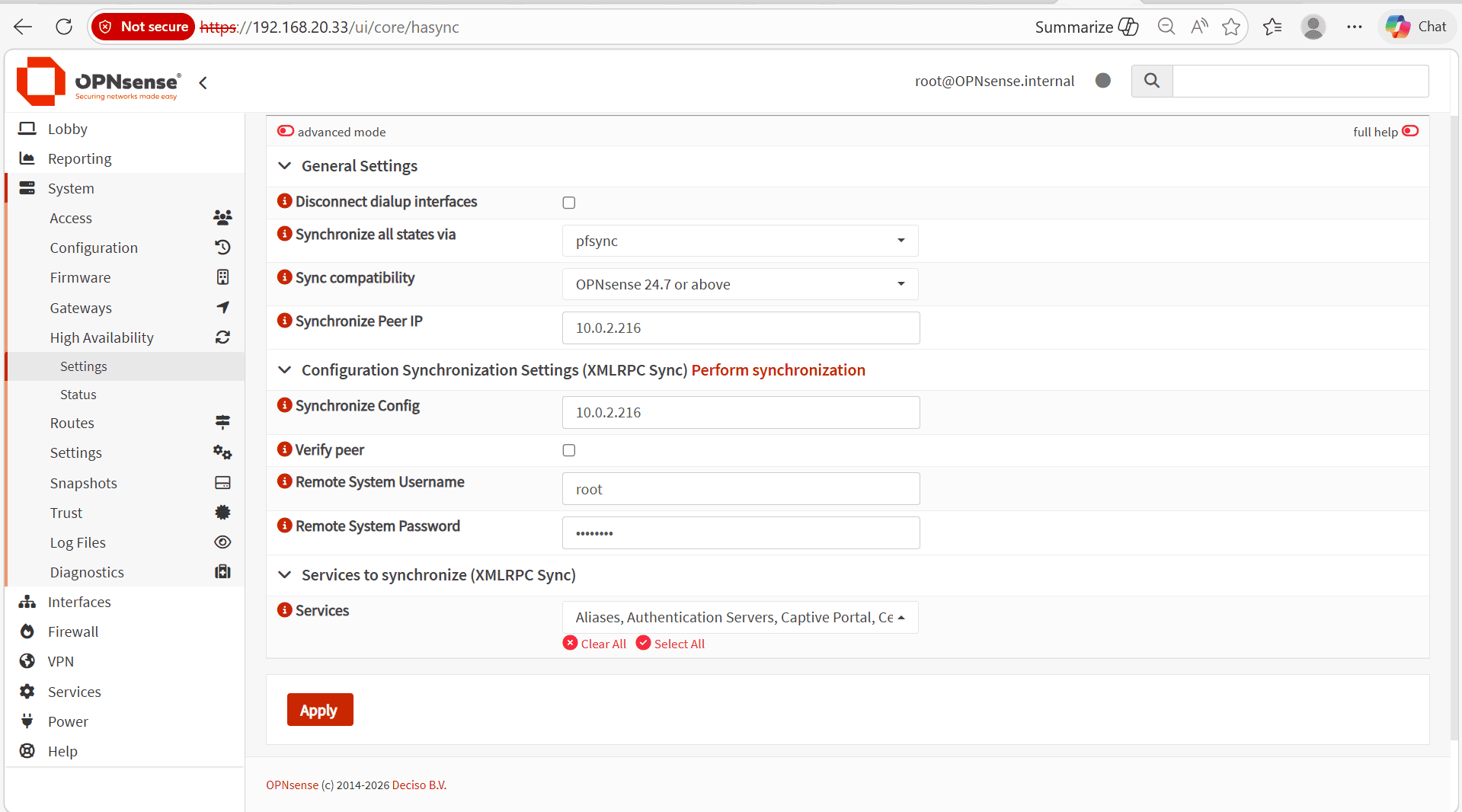Click info icon for Sync compatibility
Image resolution: width=1462 pixels, height=812 pixels.
point(285,277)
